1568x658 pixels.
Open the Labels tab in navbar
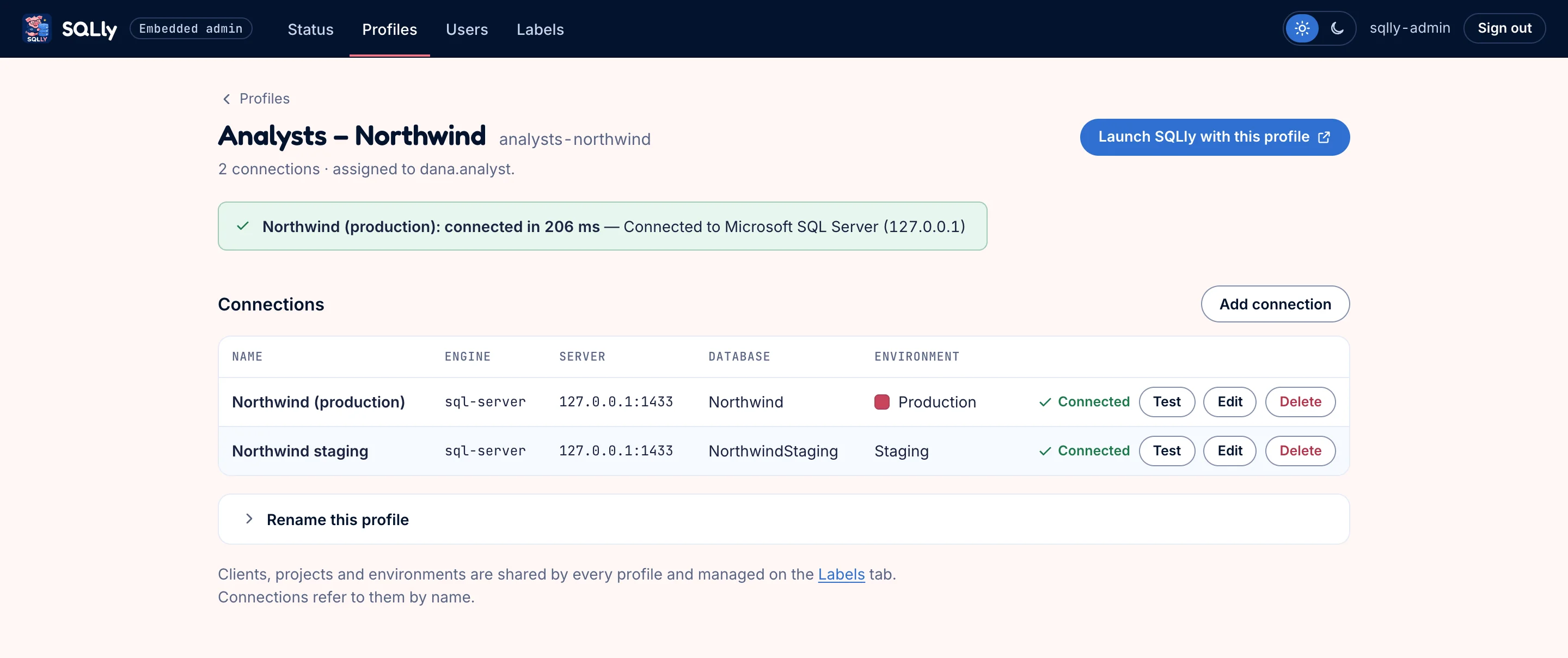tap(540, 29)
